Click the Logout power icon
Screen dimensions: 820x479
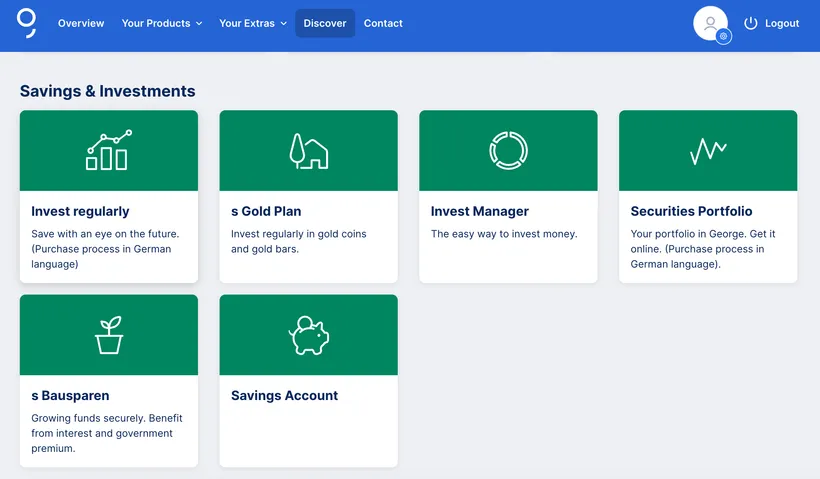(750, 23)
